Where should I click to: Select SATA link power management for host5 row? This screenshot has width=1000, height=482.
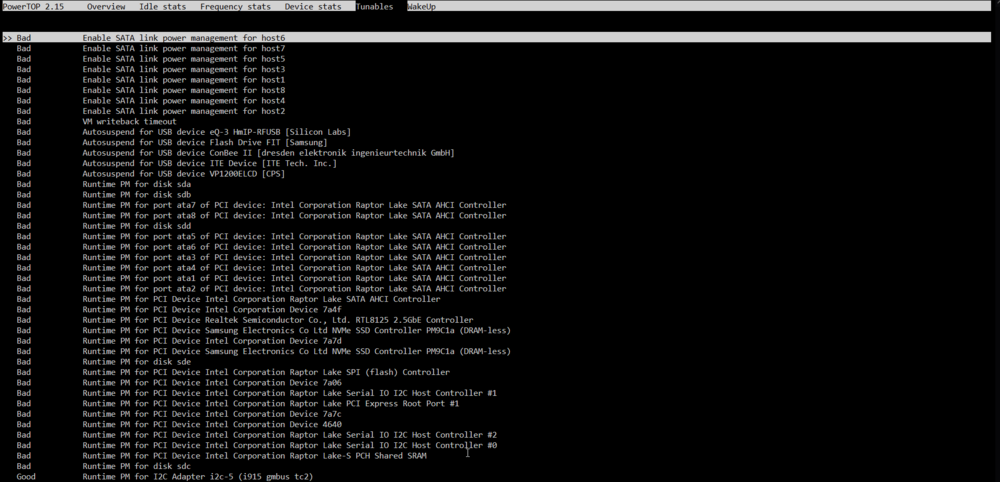coord(151,59)
